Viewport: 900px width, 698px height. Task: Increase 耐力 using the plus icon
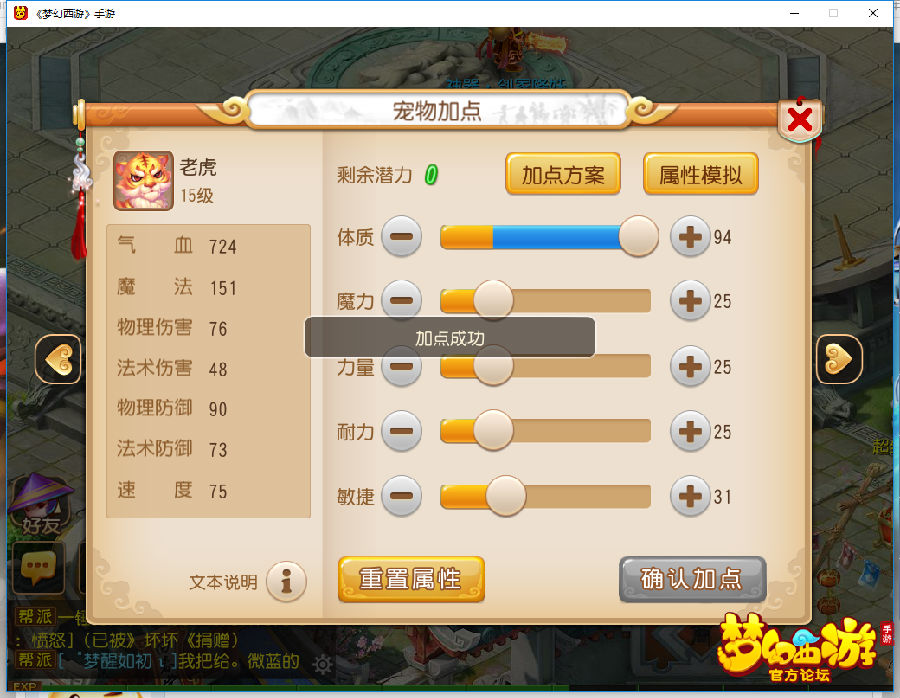point(690,431)
